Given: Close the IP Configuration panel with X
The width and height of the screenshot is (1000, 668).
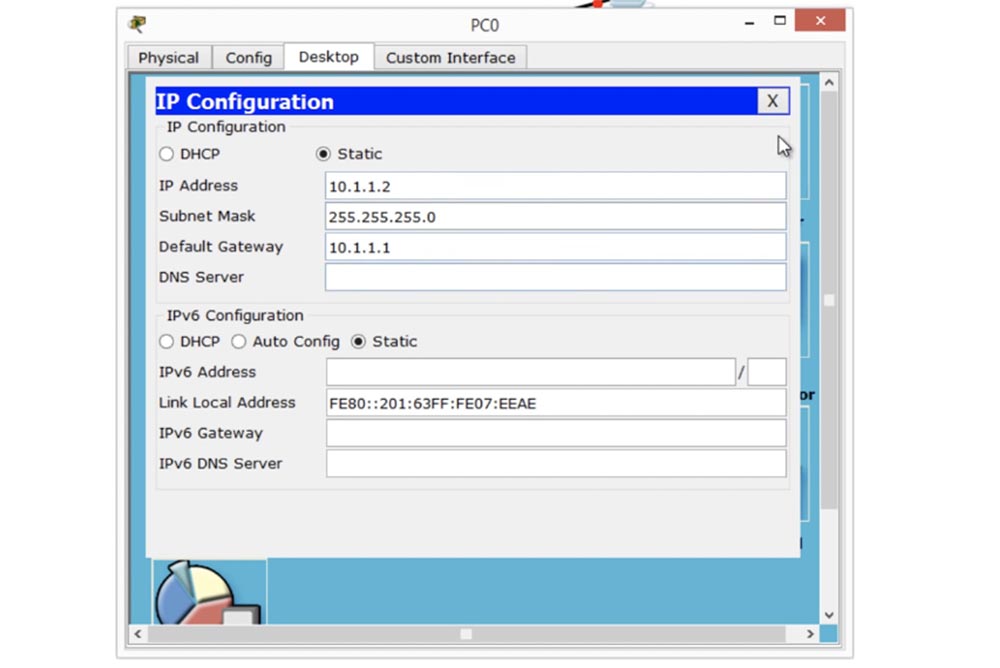Looking at the screenshot, I should coord(772,101).
